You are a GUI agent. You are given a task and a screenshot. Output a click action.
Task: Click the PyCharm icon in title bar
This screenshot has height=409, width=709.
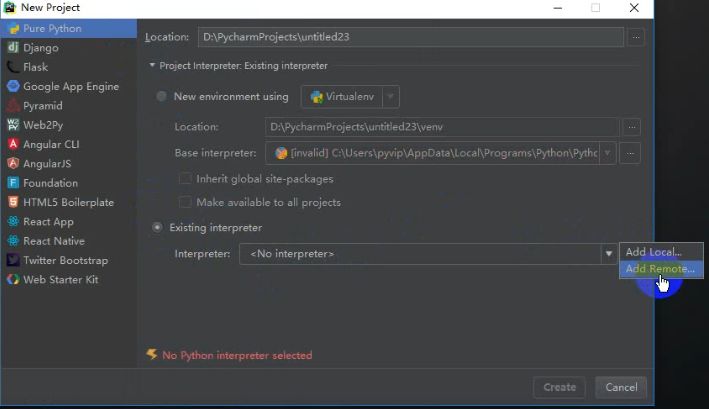pyautogui.click(x=9, y=8)
